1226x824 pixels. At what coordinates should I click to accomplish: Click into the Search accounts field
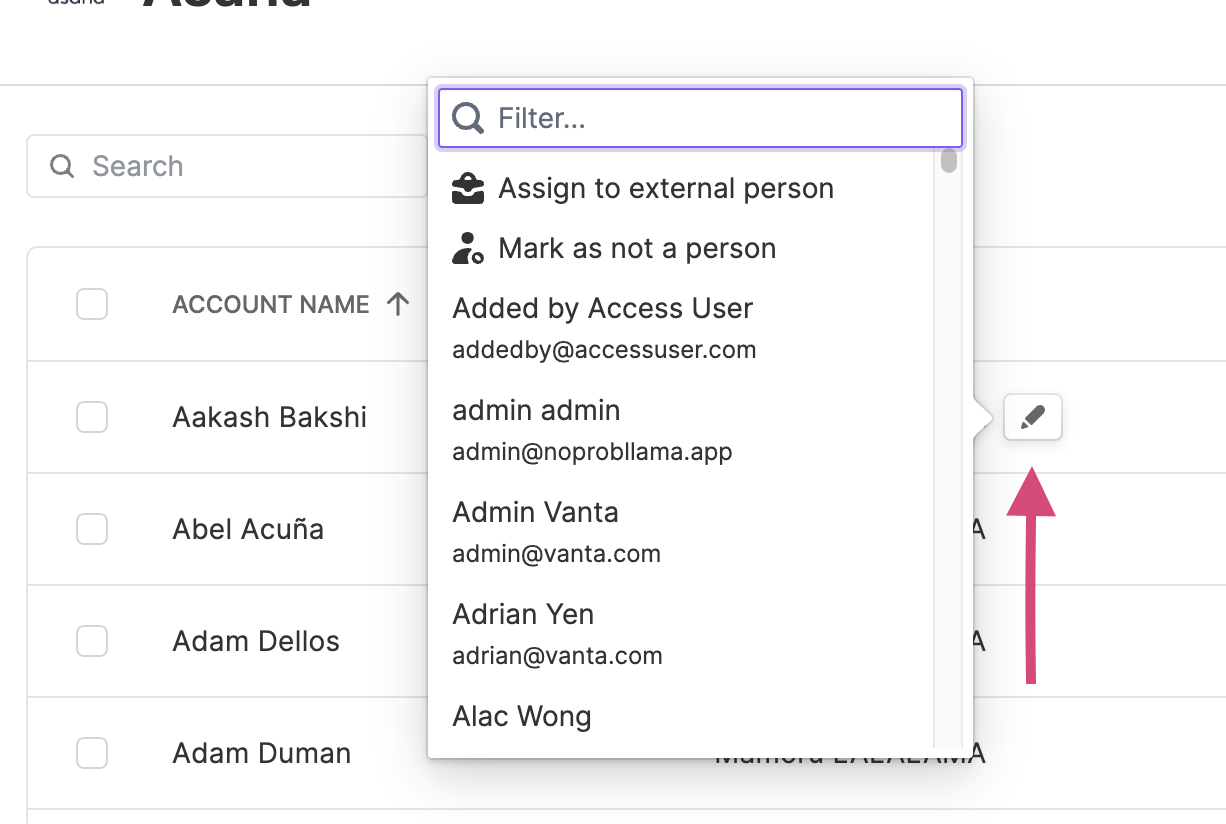[x=227, y=166]
